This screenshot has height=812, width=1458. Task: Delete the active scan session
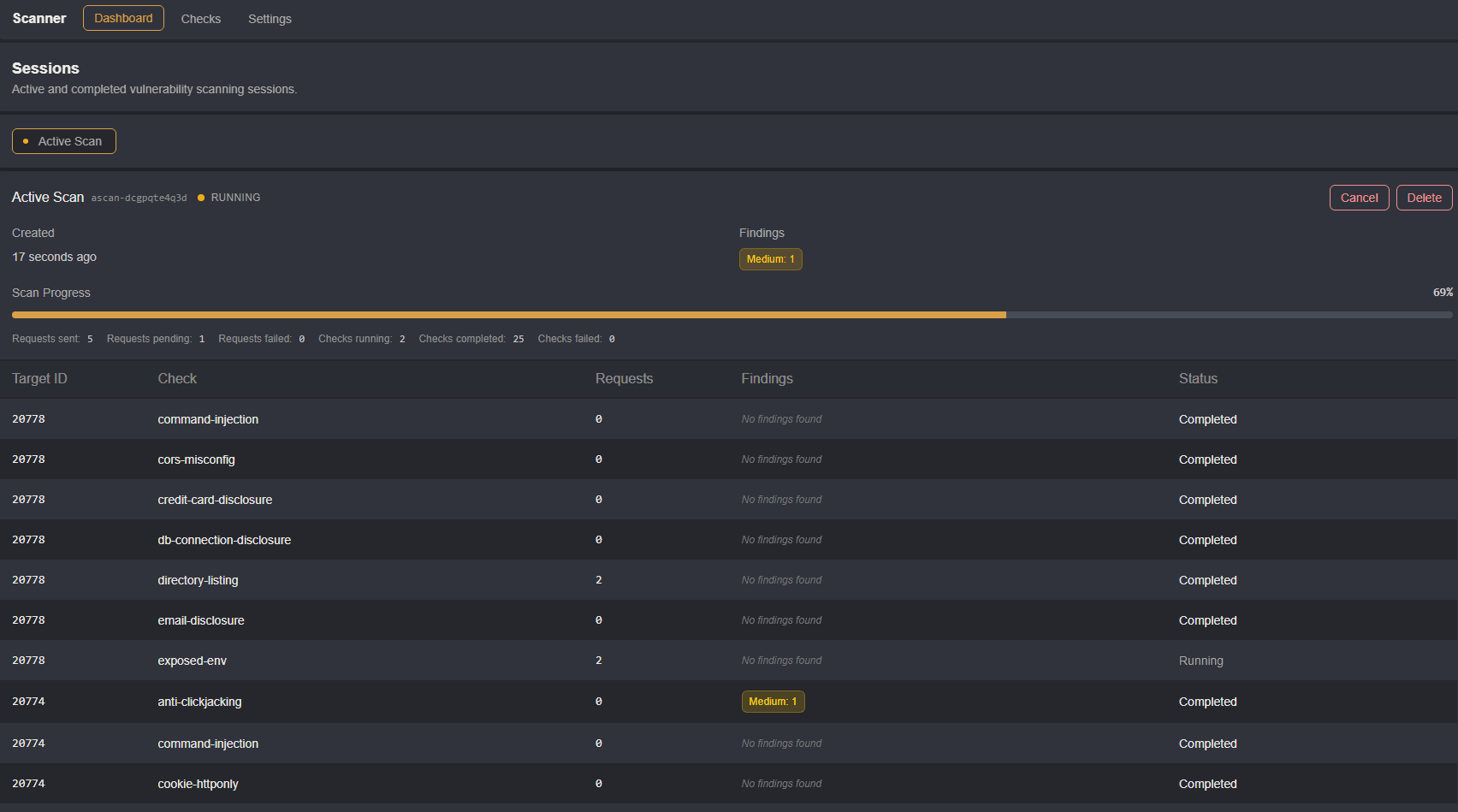pos(1423,197)
